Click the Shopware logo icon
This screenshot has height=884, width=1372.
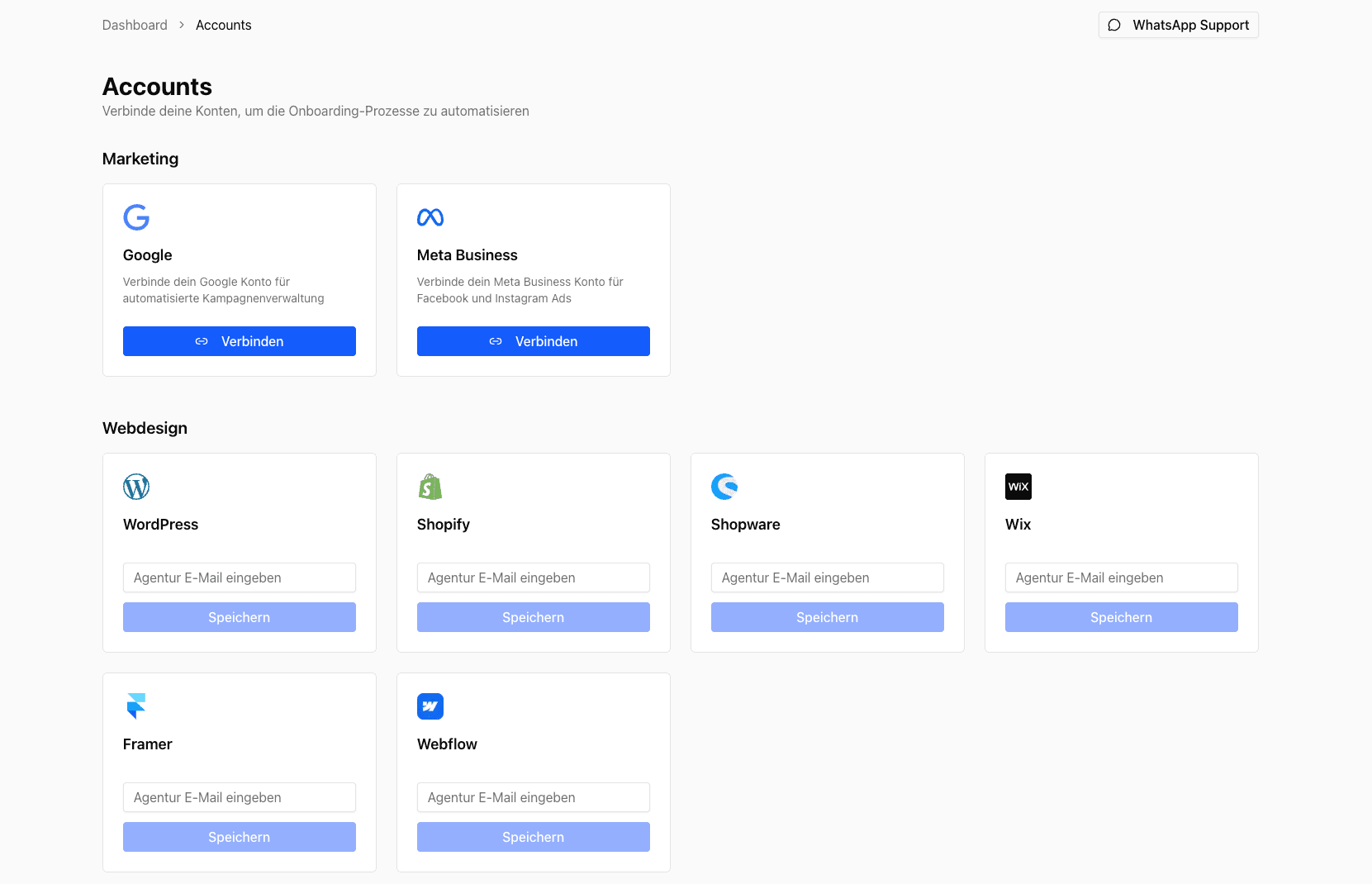[724, 487]
